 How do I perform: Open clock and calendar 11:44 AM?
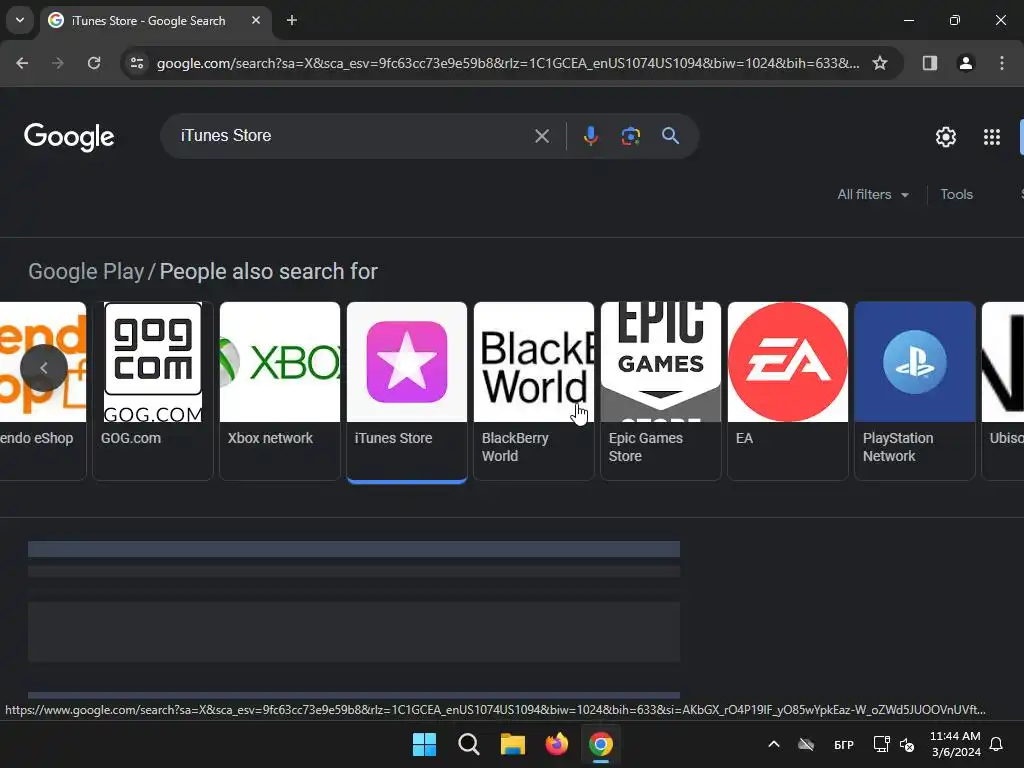point(955,744)
